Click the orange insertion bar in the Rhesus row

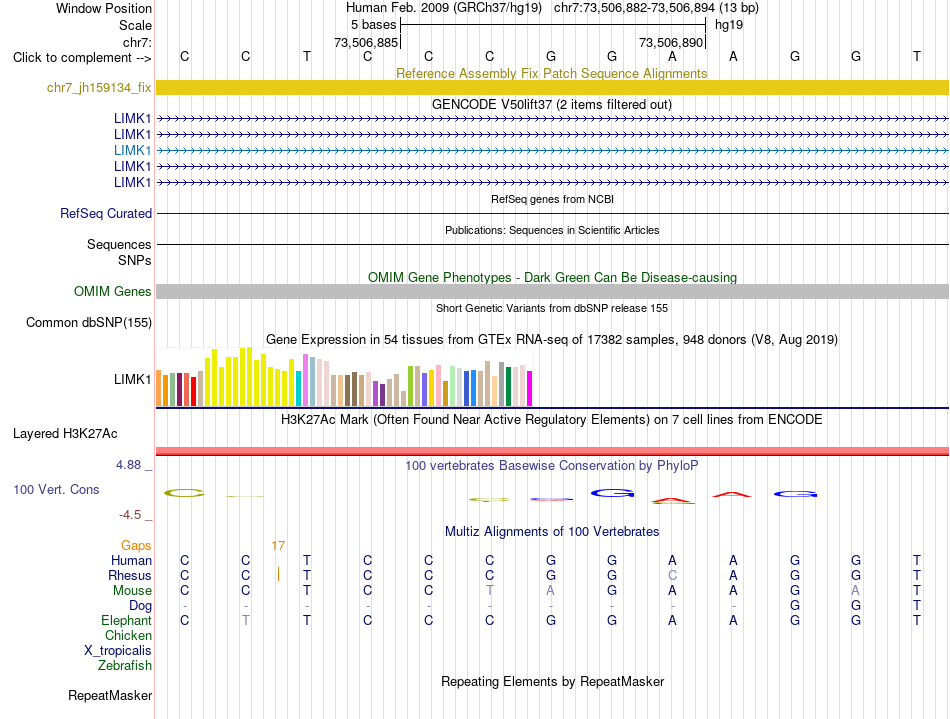[x=278, y=574]
